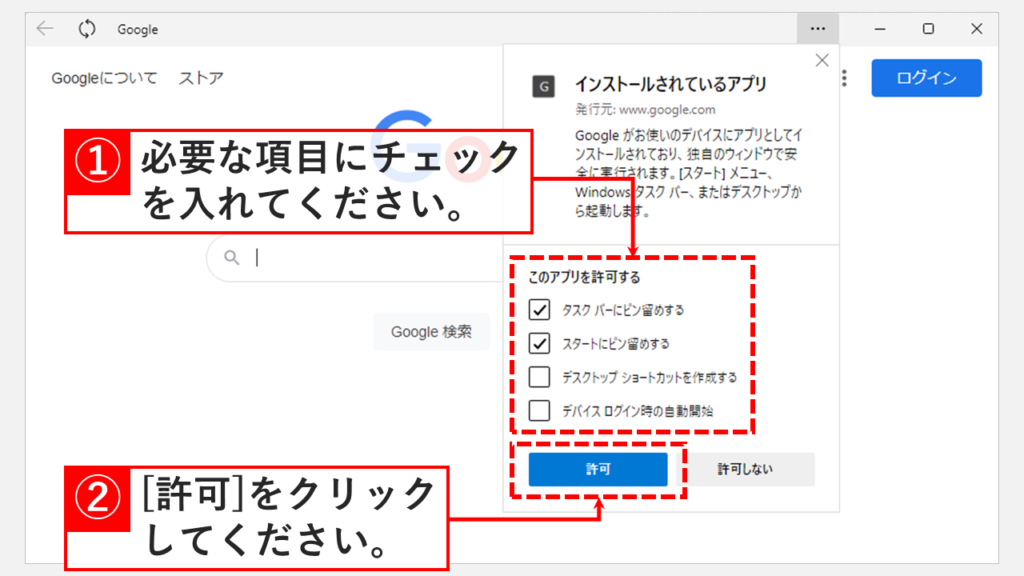Close the installed app popup with X
Viewport: 1024px width, 576px height.
pyautogui.click(x=822, y=61)
